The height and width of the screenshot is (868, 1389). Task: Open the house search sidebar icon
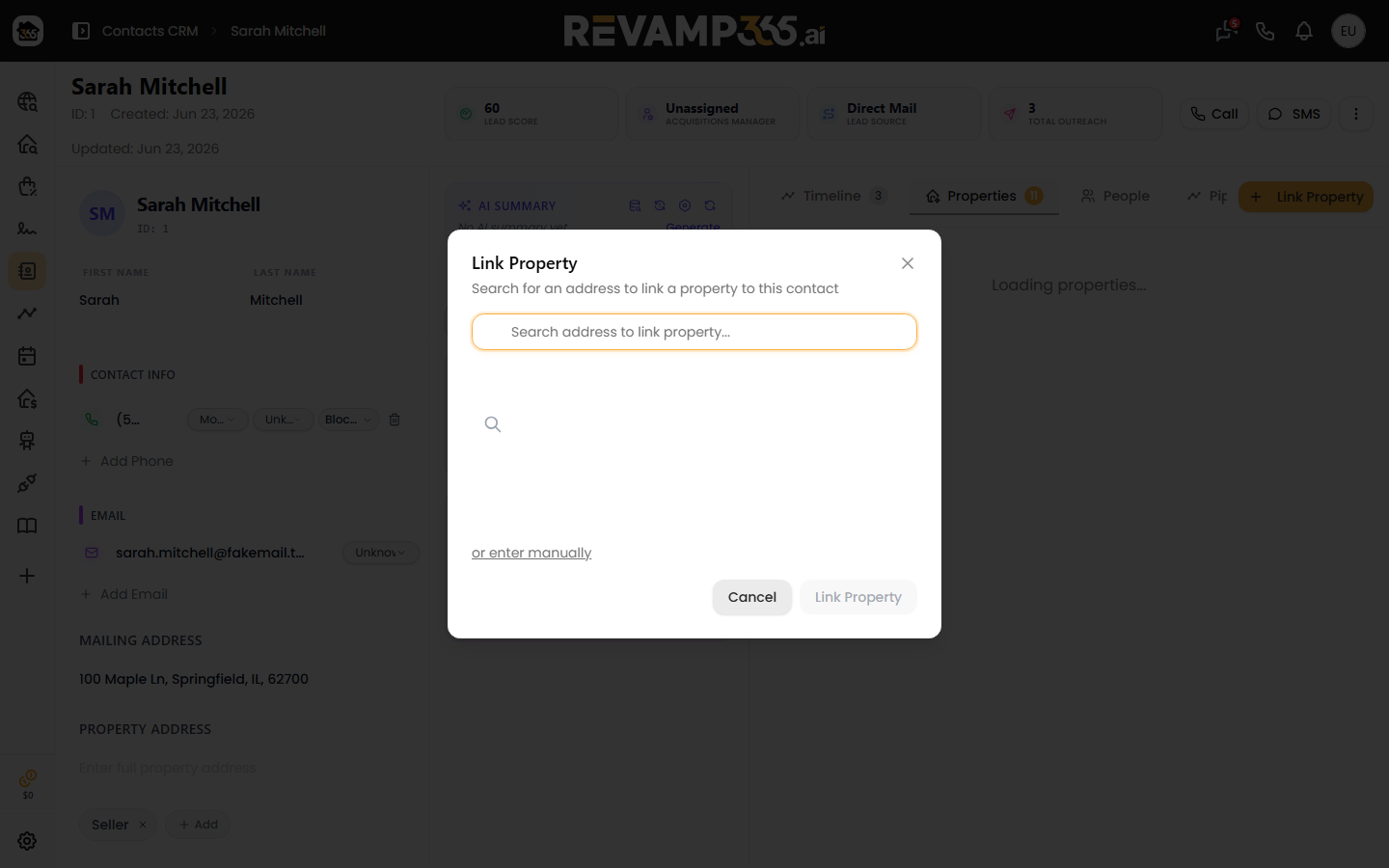(x=27, y=144)
